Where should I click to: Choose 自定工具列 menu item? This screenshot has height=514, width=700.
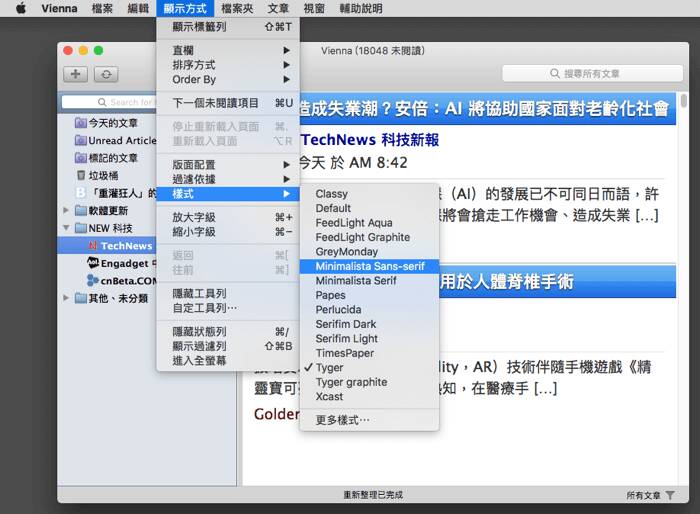click(x=228, y=308)
